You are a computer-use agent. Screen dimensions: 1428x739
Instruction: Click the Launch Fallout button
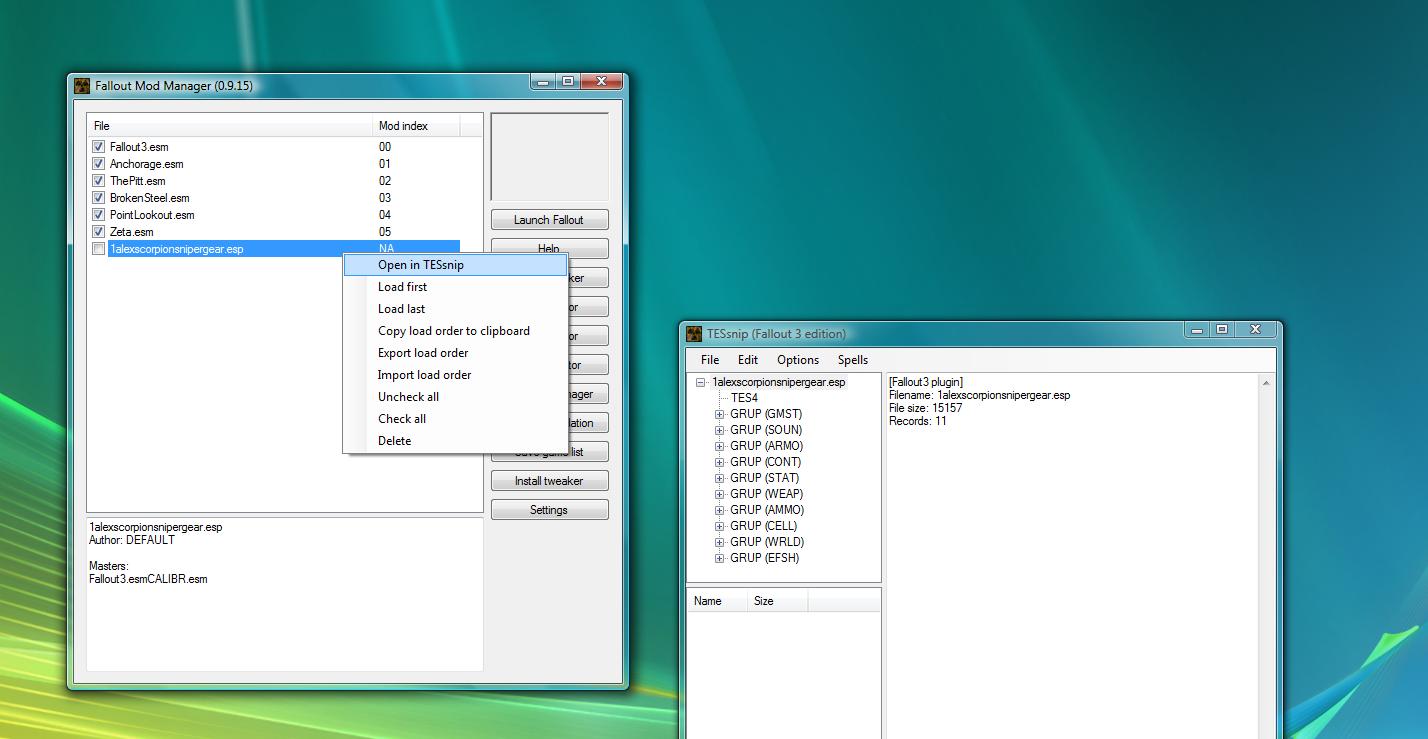click(549, 220)
